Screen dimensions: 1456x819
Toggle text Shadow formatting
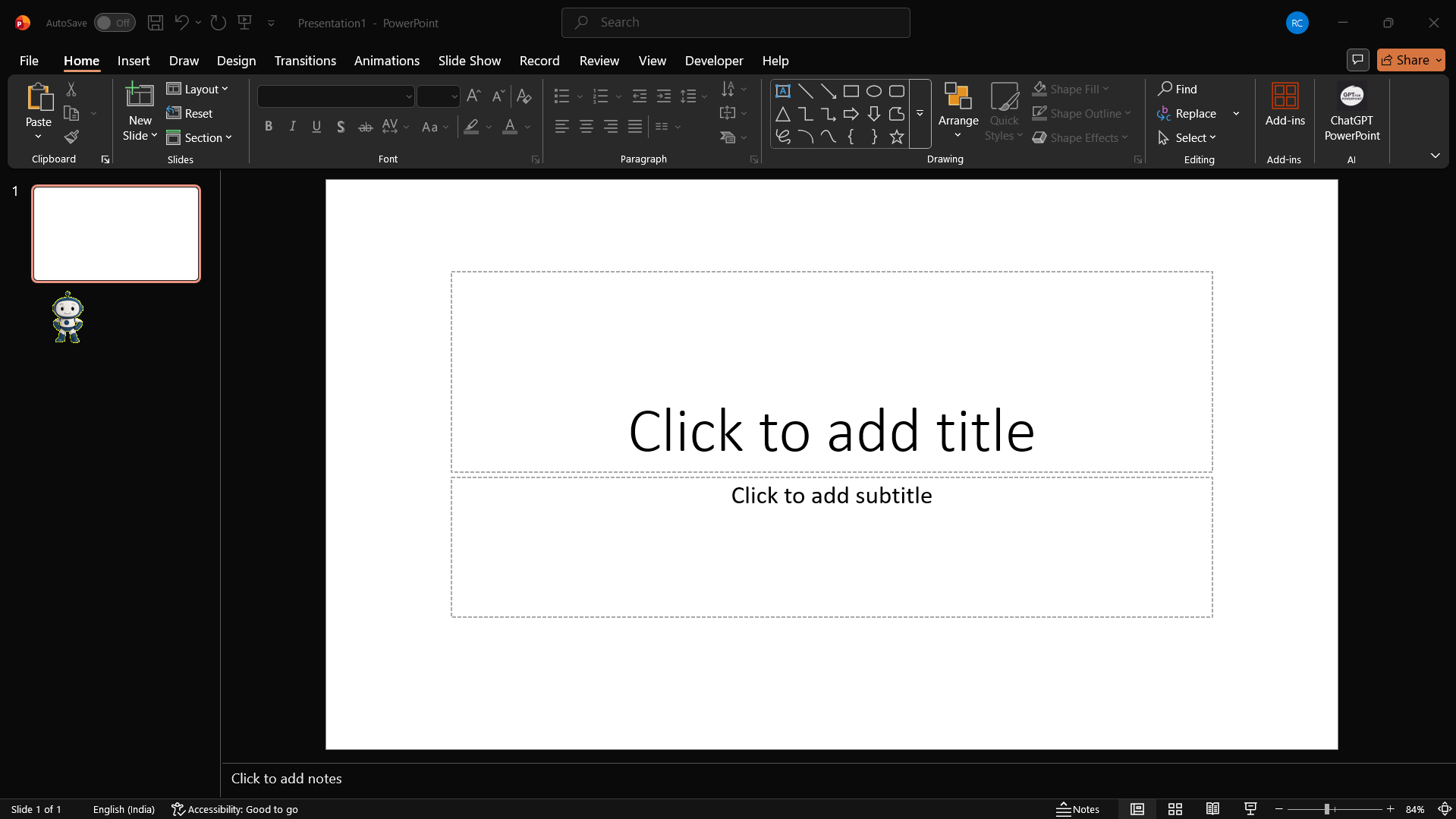pyautogui.click(x=341, y=127)
